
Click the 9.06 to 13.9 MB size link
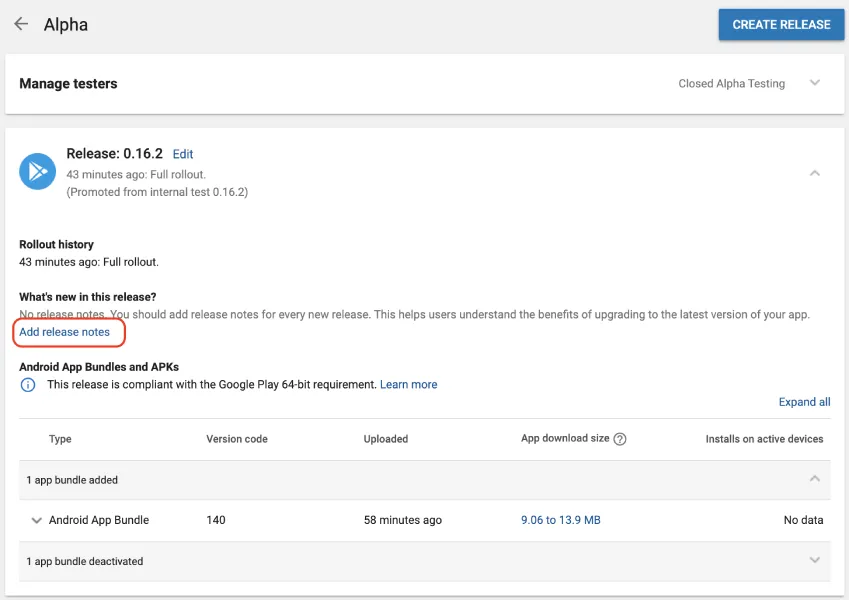pyautogui.click(x=560, y=520)
